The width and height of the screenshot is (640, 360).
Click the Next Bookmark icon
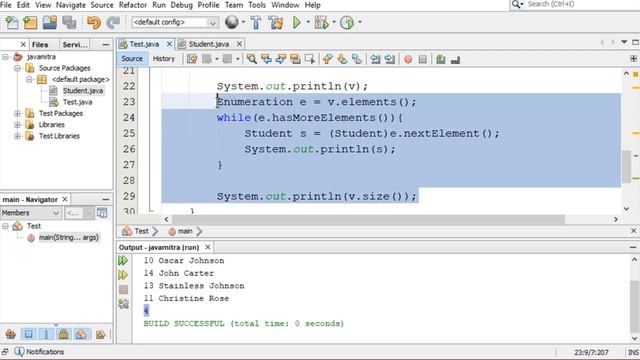pos(342,59)
